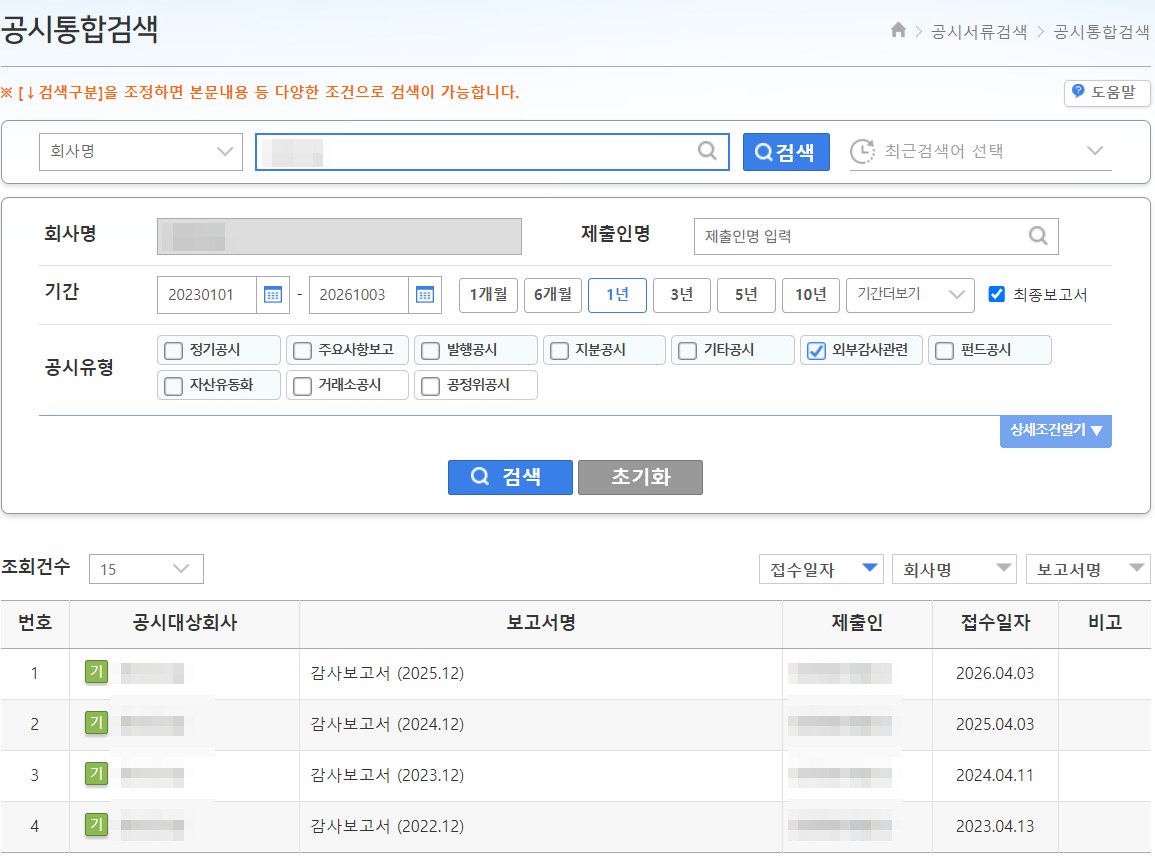Image resolution: width=1155 pixels, height=867 pixels.
Task: Click the home icon in breadcrumb
Action: point(898,30)
